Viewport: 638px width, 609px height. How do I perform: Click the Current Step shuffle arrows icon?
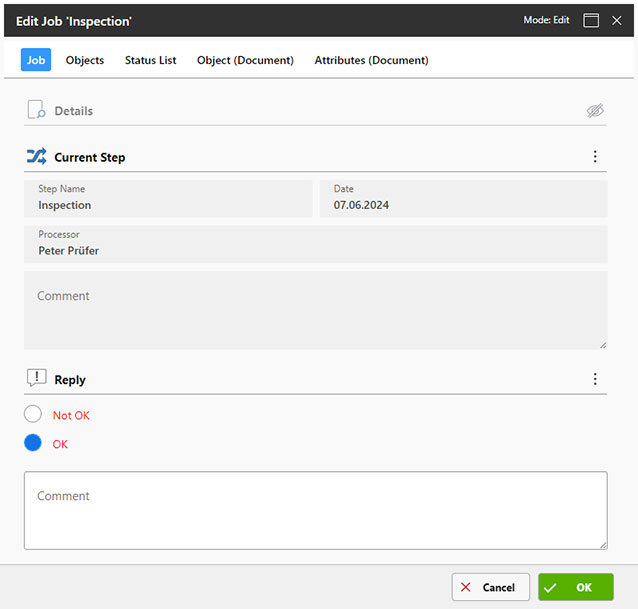pos(36,157)
